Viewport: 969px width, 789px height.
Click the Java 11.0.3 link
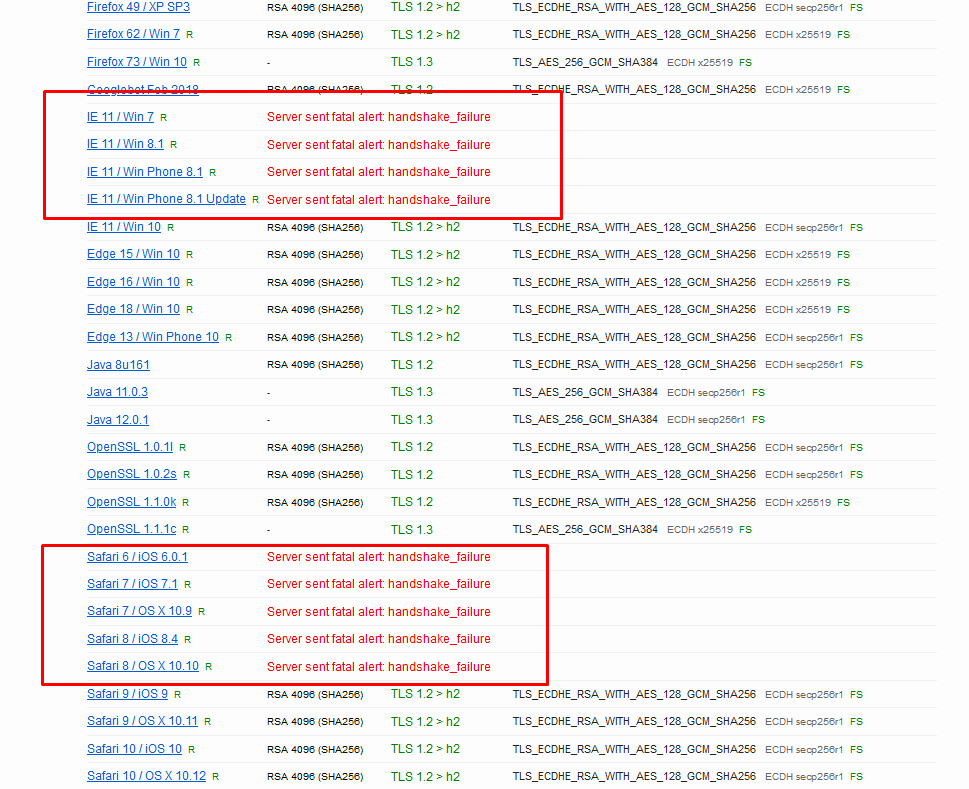click(117, 392)
